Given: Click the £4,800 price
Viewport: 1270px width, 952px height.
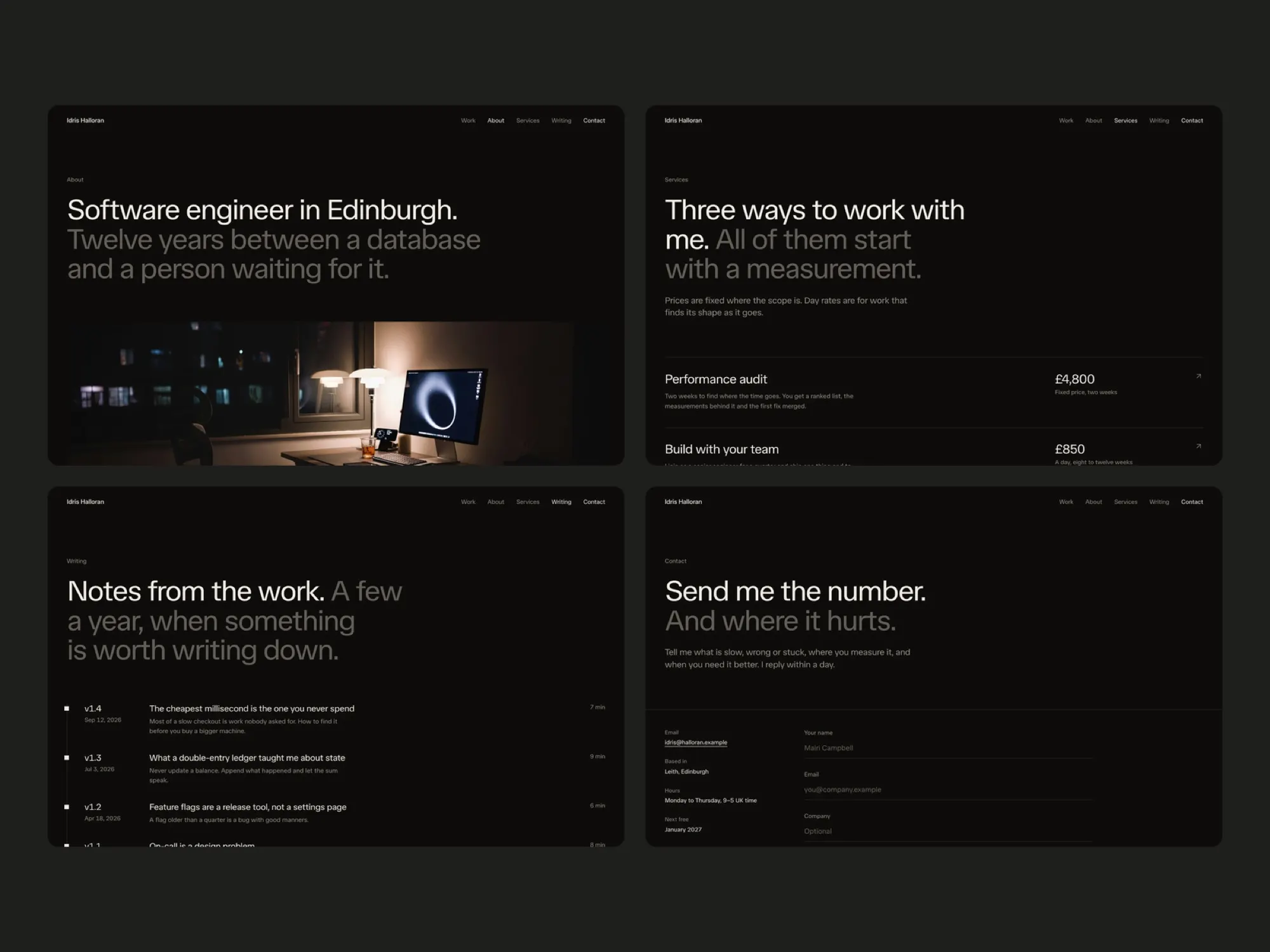Looking at the screenshot, I should tap(1074, 380).
